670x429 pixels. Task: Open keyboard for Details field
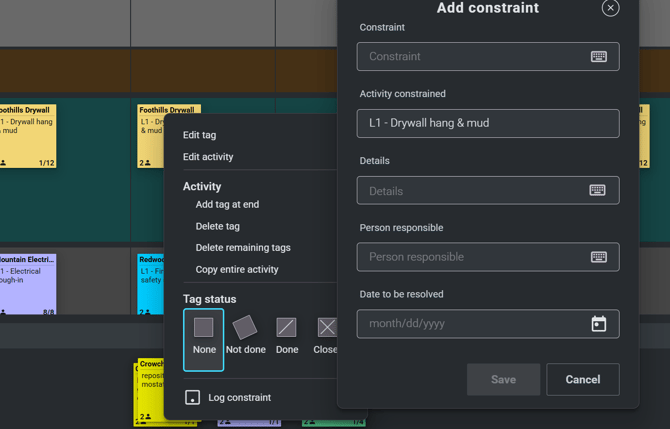coord(597,190)
